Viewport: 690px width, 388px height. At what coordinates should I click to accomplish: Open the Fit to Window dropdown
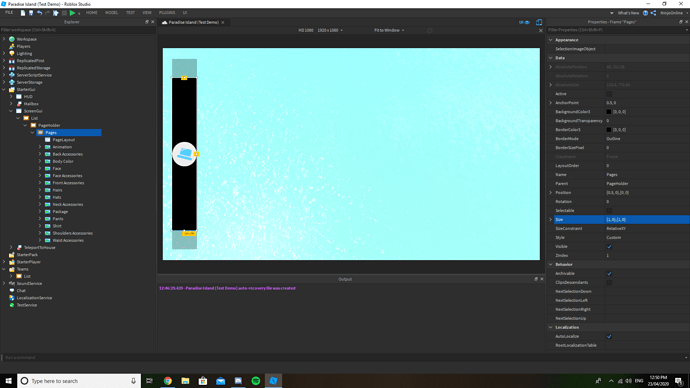[x=389, y=30]
